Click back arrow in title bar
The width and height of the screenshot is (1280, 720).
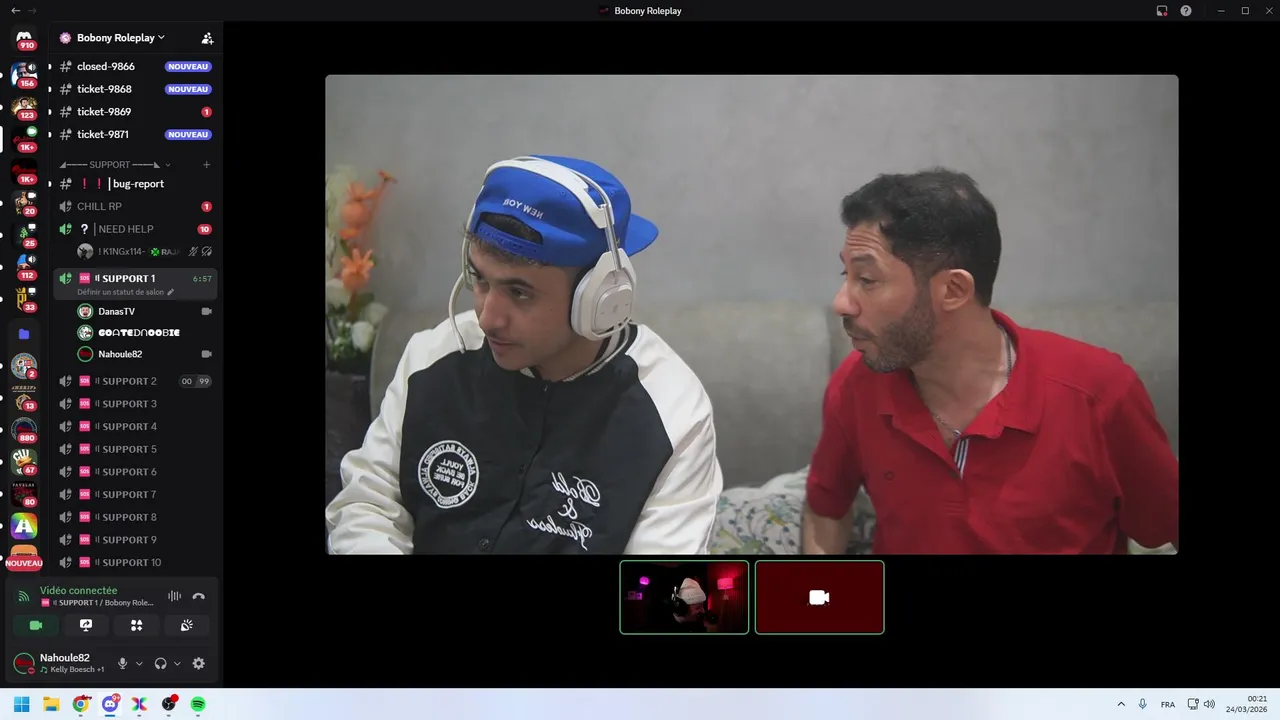pos(15,10)
